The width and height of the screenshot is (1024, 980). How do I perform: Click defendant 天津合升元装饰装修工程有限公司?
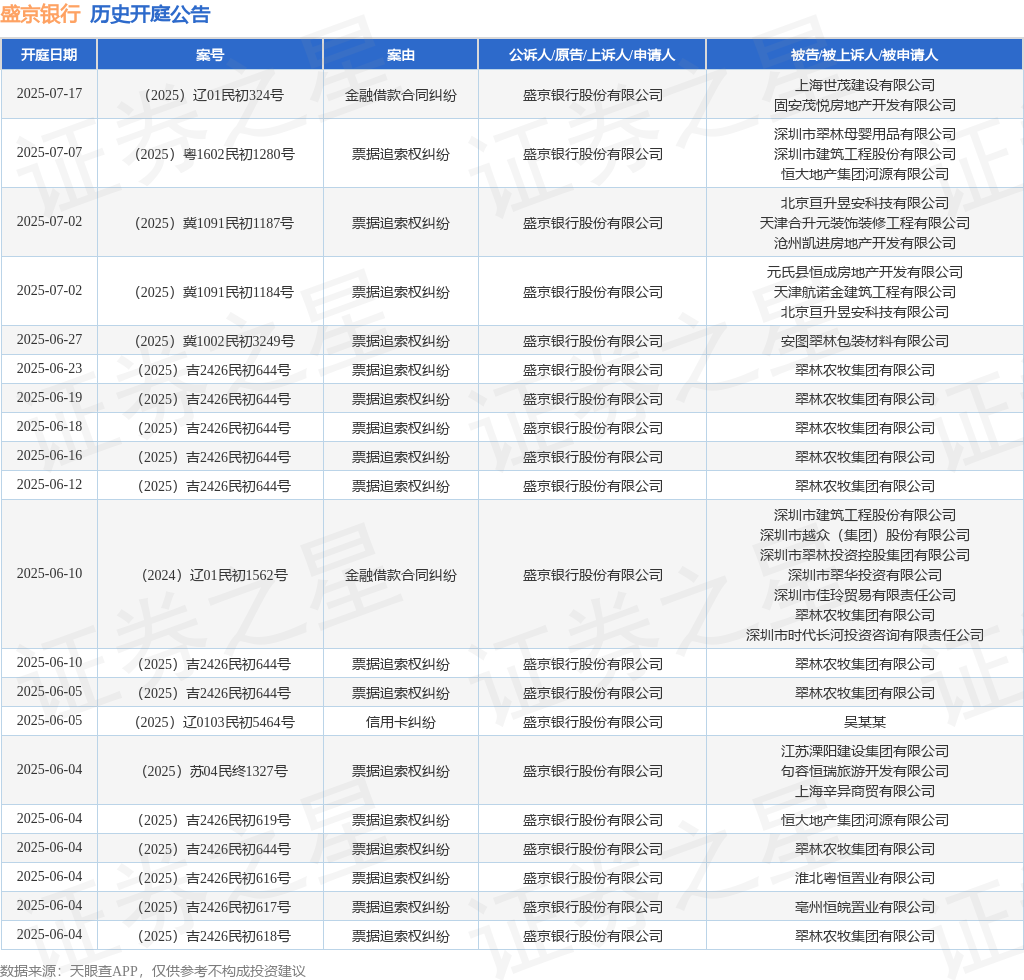click(x=865, y=223)
